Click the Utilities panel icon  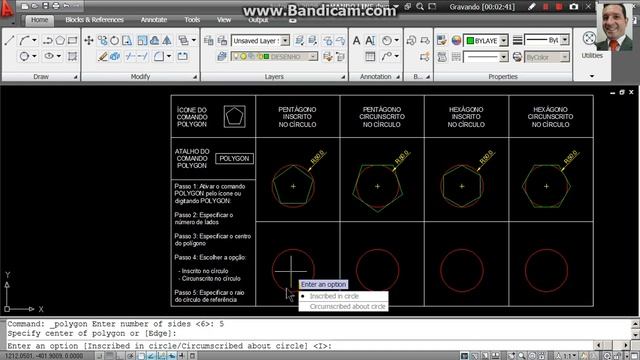pyautogui.click(x=589, y=38)
